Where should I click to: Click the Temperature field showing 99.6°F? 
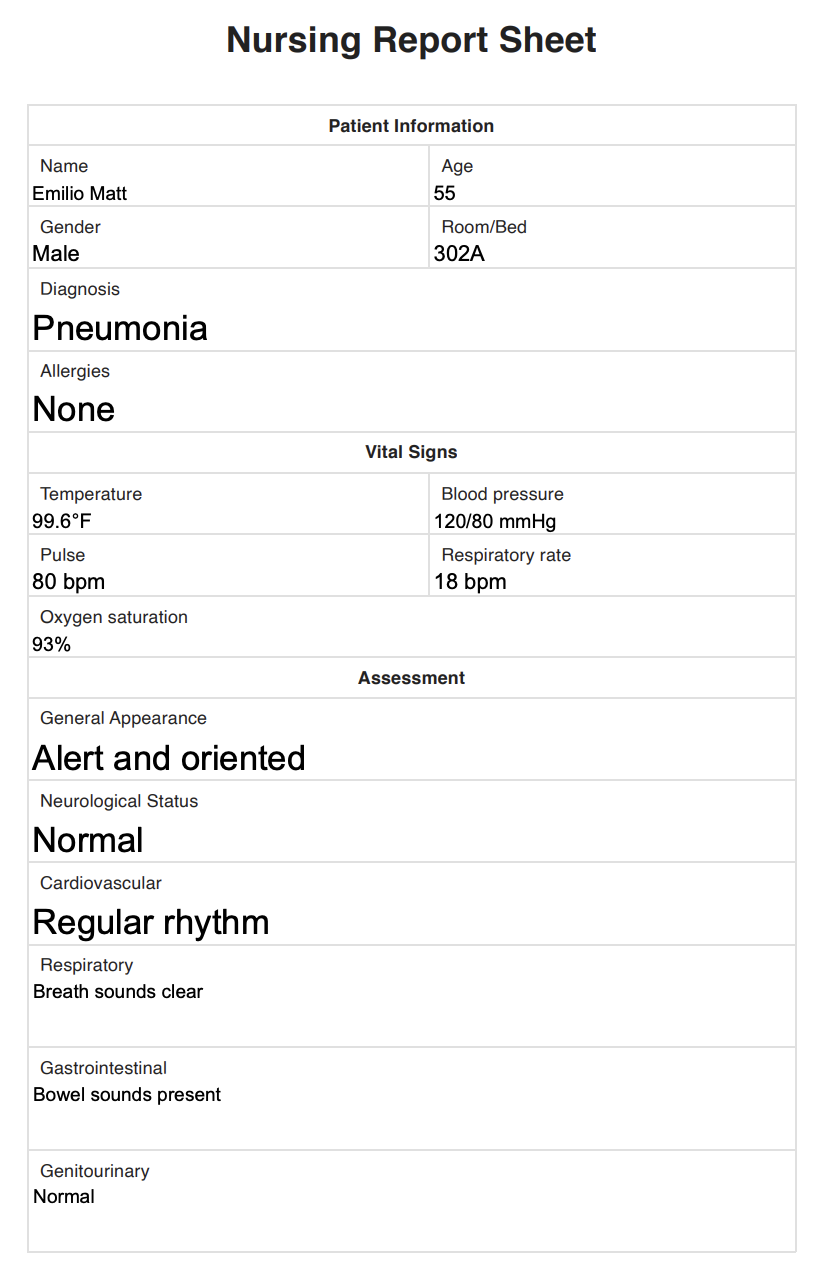(228, 521)
